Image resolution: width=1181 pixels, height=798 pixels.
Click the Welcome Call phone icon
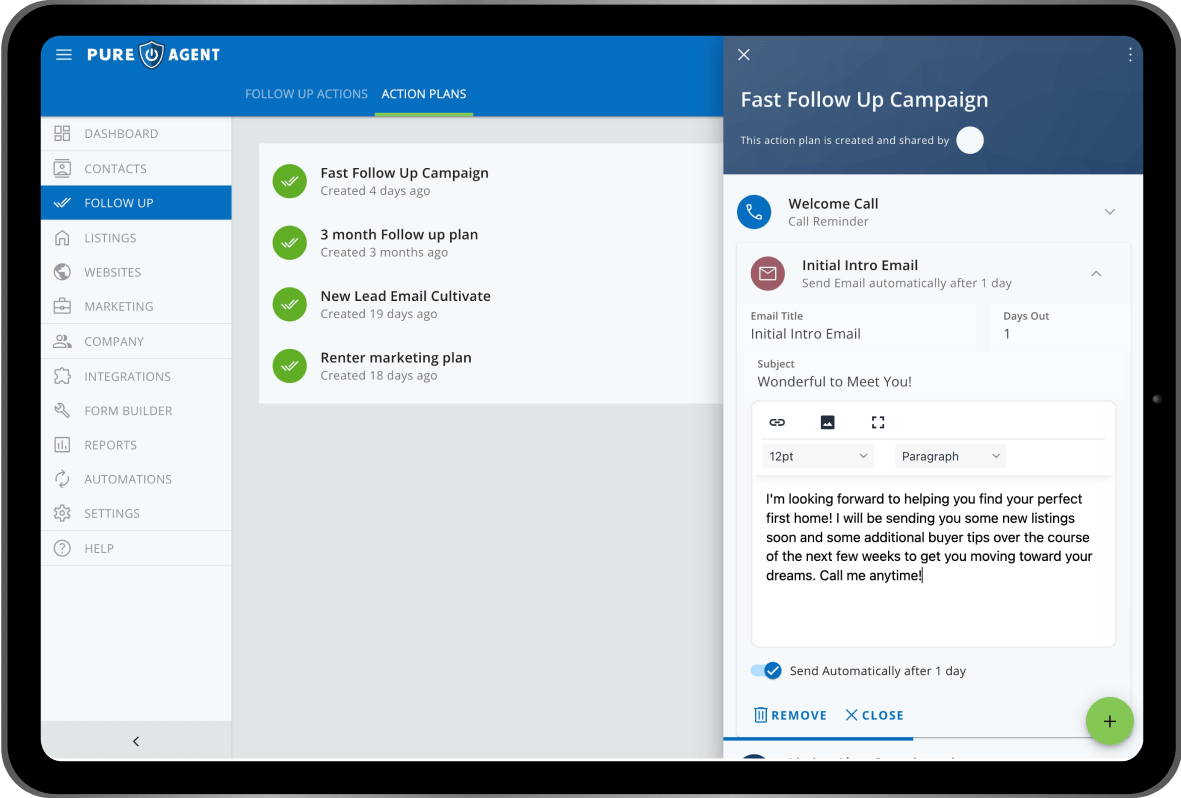(754, 212)
